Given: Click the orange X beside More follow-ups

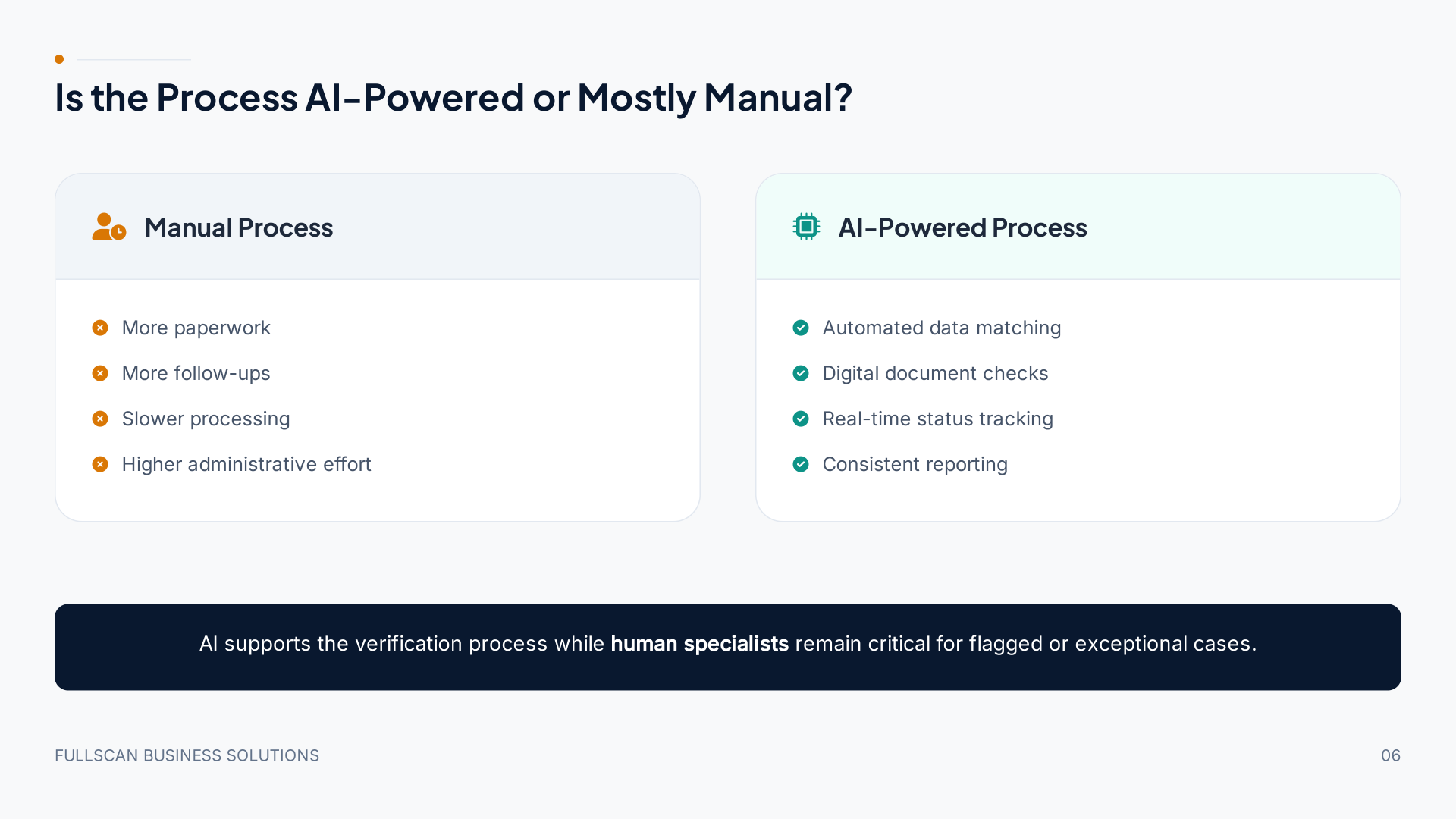Looking at the screenshot, I should (100, 373).
